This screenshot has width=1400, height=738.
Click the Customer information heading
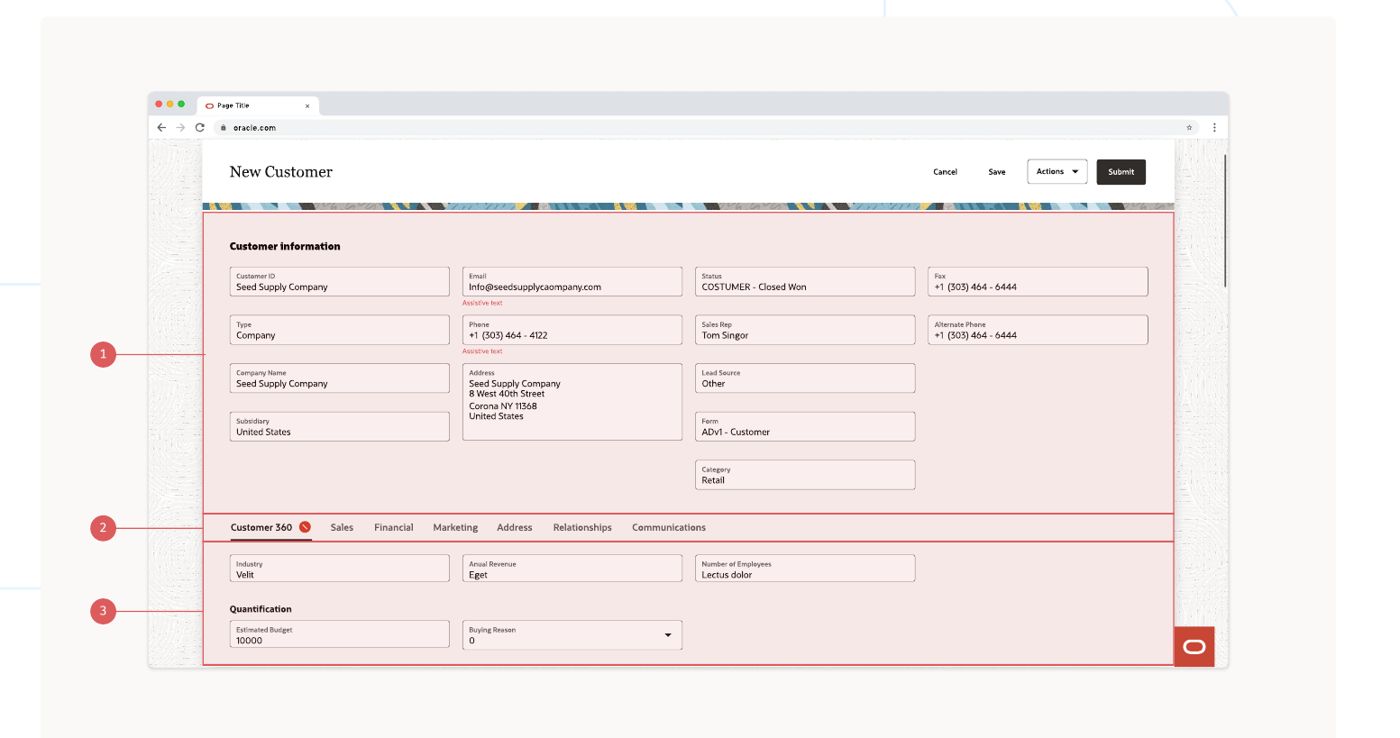pyautogui.click(x=285, y=246)
